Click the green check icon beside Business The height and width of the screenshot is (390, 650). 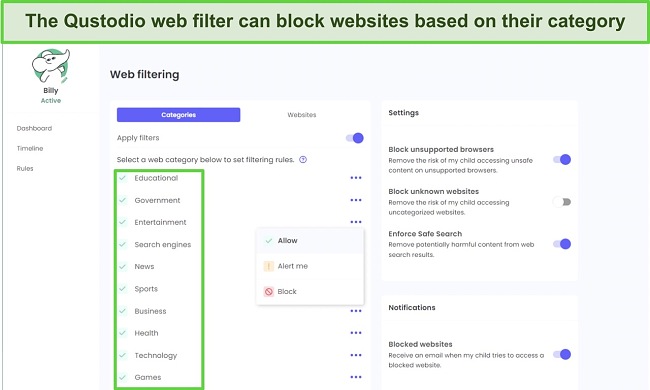[x=123, y=311]
